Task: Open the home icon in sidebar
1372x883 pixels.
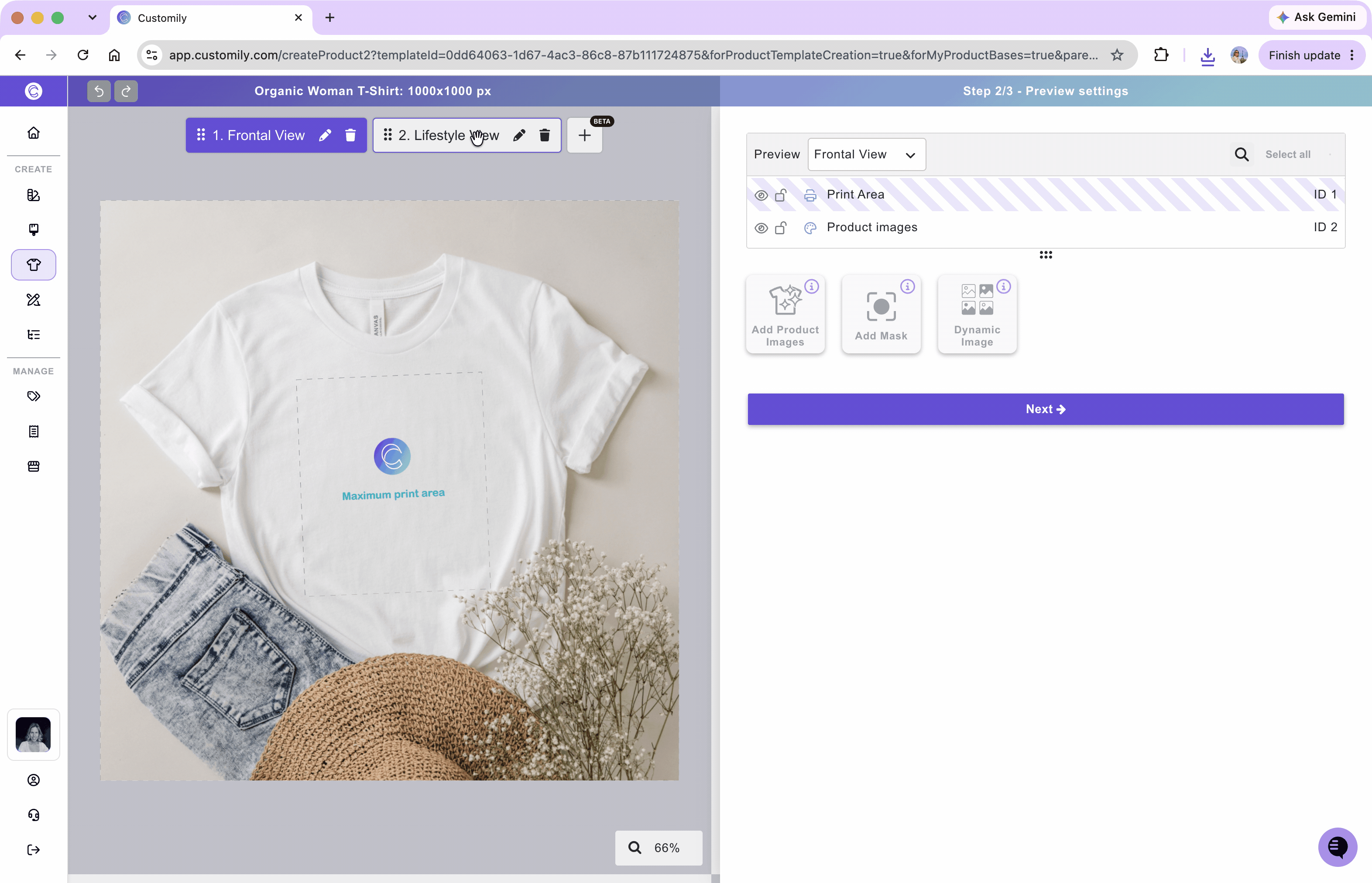Action: (34, 133)
